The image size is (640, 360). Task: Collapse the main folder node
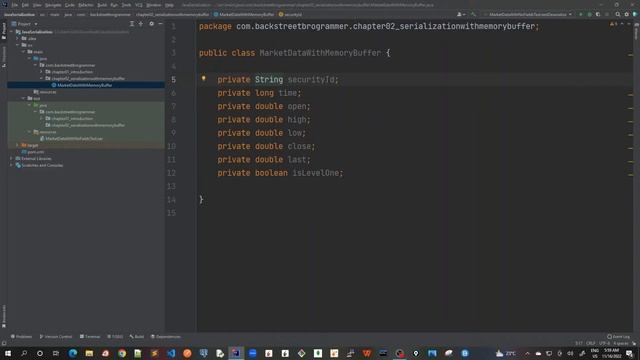click(x=23, y=52)
